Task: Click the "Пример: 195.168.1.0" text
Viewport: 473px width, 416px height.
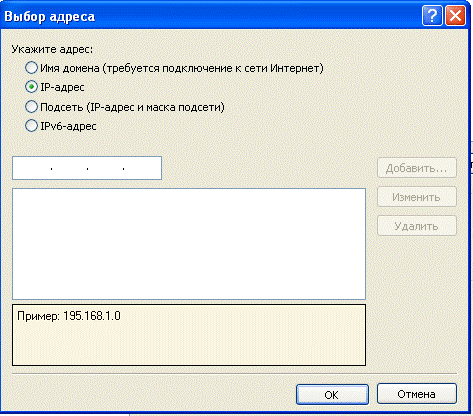Action: pyautogui.click(x=69, y=316)
